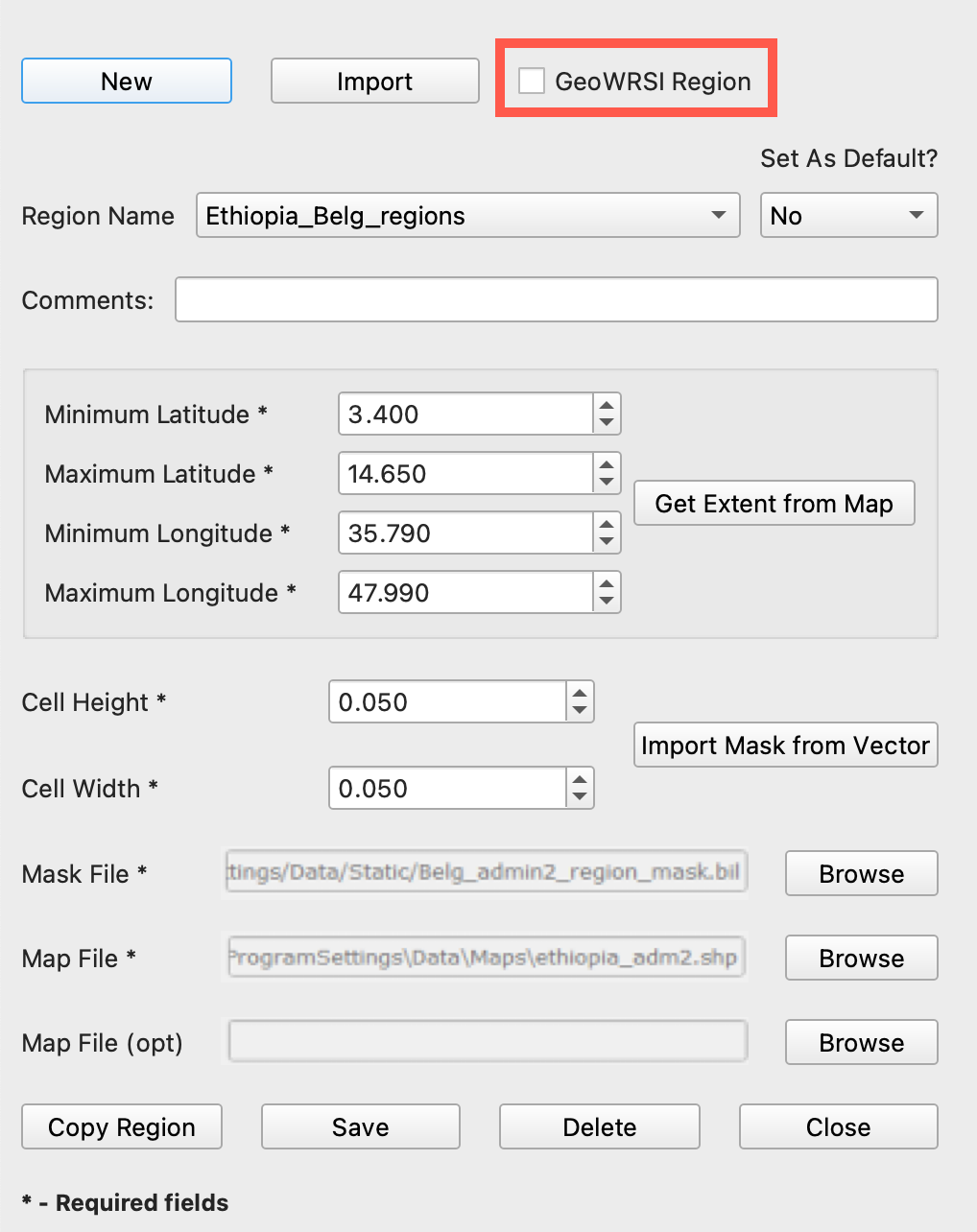Decrease Maximum Latitude with down arrow
The image size is (977, 1232).
tap(607, 484)
